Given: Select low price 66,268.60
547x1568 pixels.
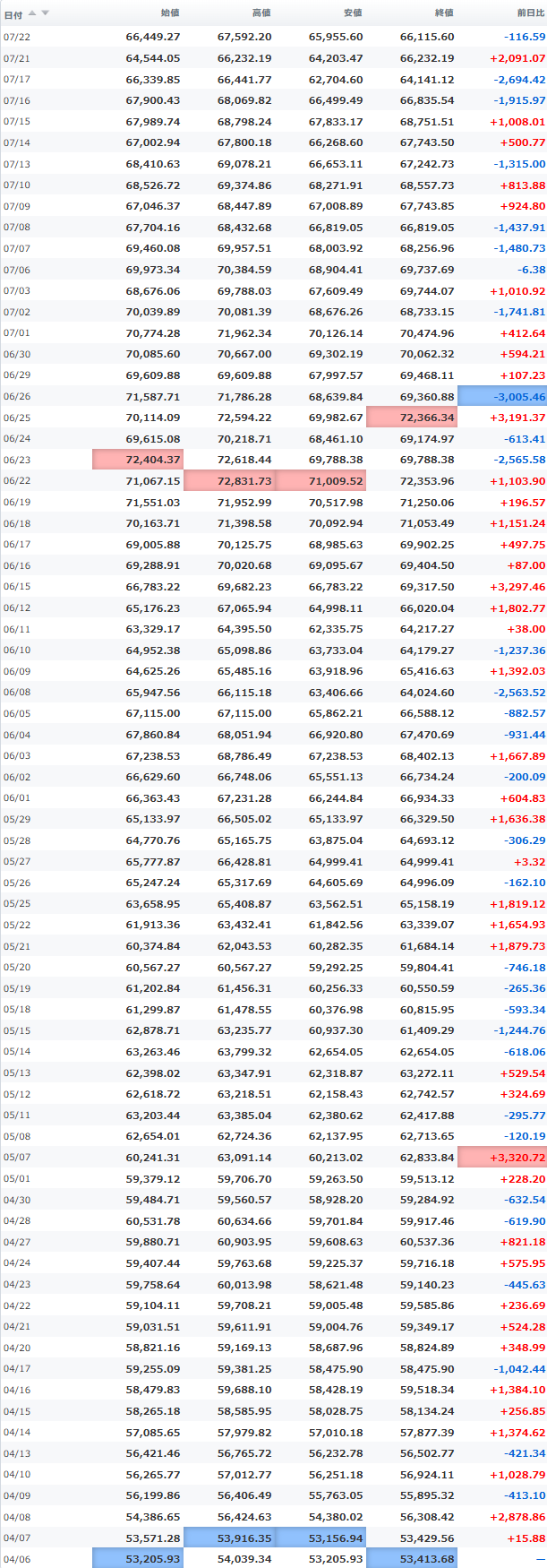Looking at the screenshot, I should (x=336, y=143).
